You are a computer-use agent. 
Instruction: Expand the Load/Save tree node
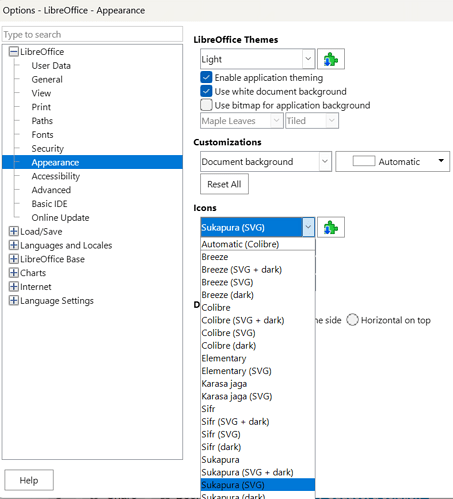[13, 231]
